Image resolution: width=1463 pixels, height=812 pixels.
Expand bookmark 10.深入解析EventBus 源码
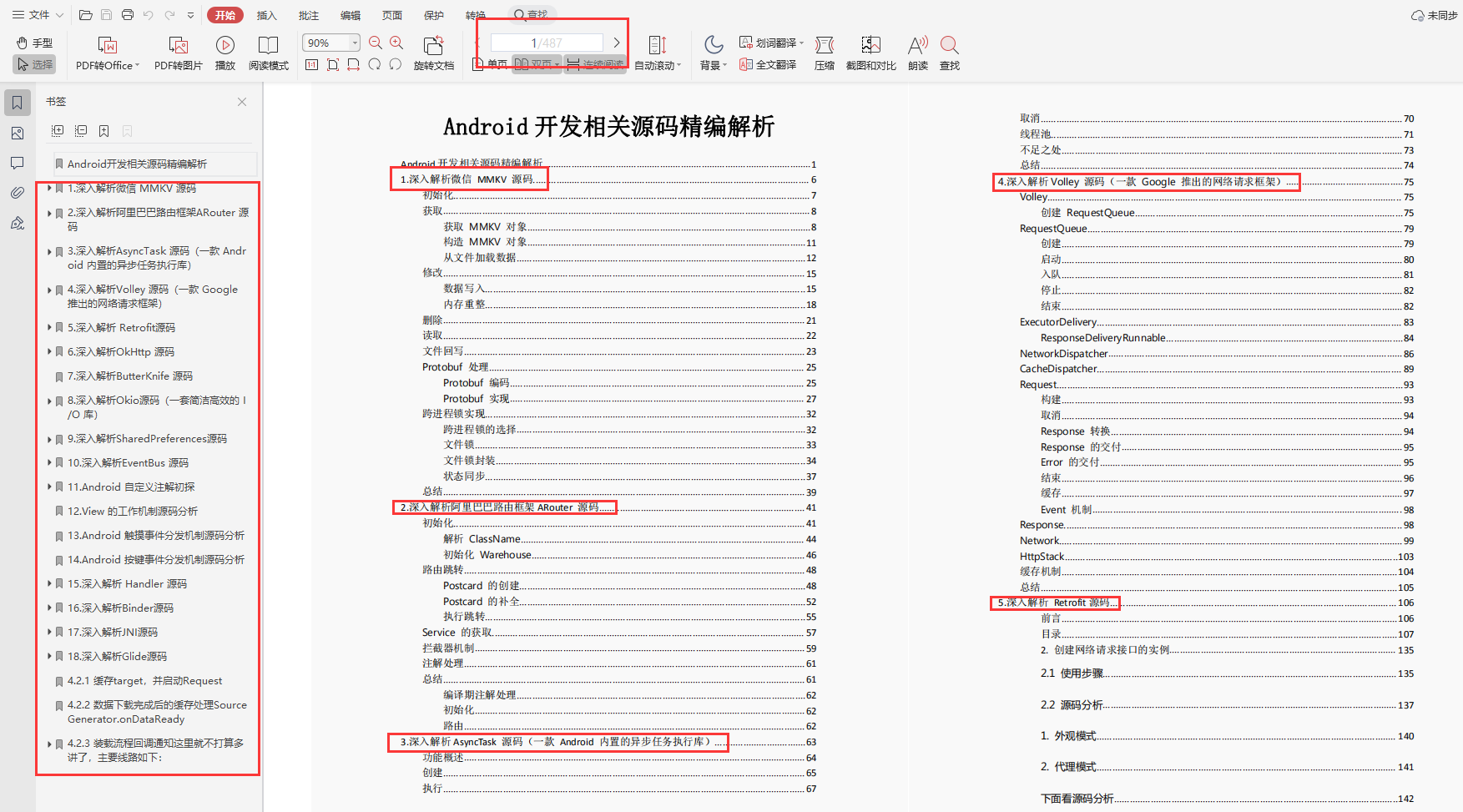(x=49, y=462)
